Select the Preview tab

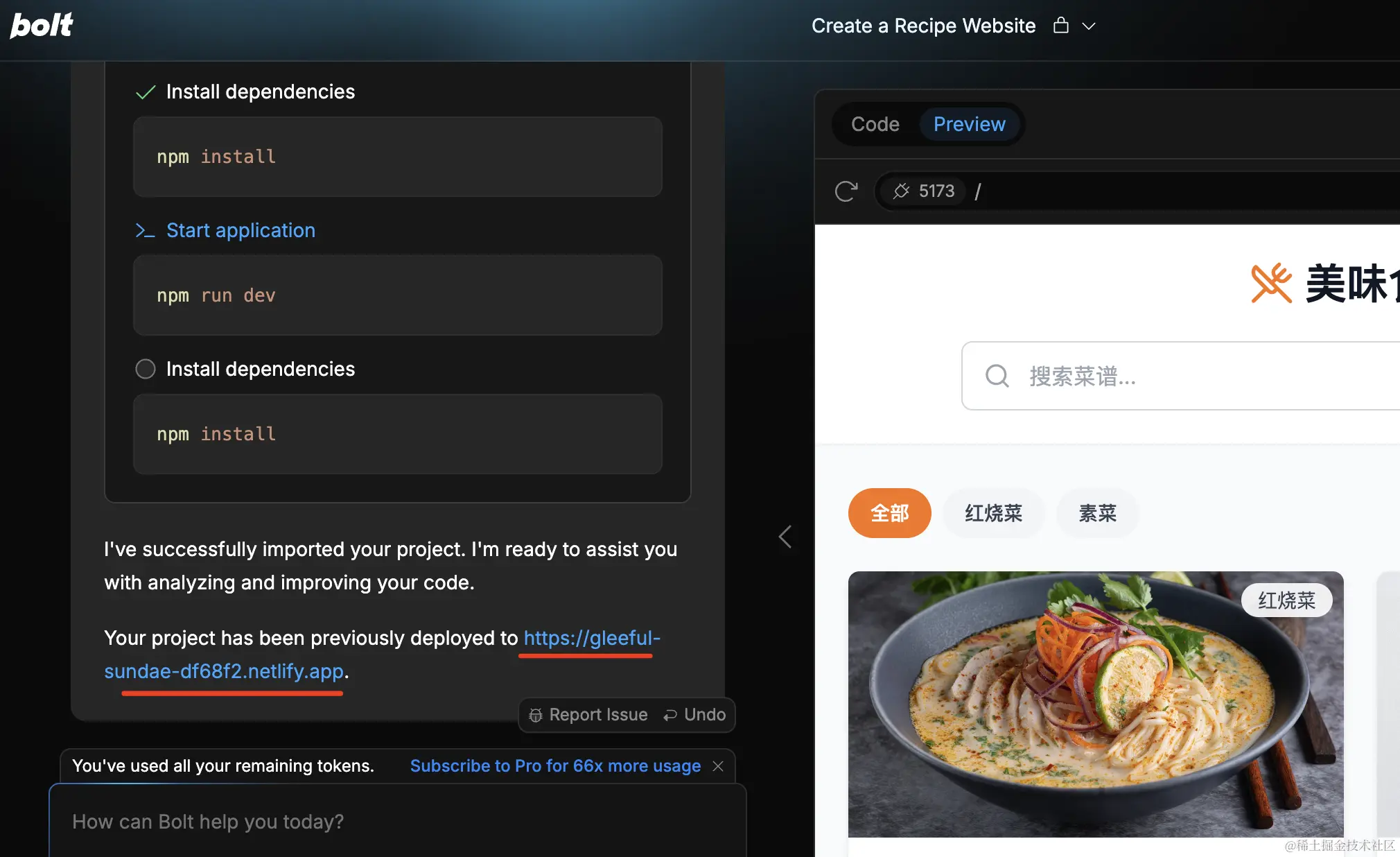969,124
